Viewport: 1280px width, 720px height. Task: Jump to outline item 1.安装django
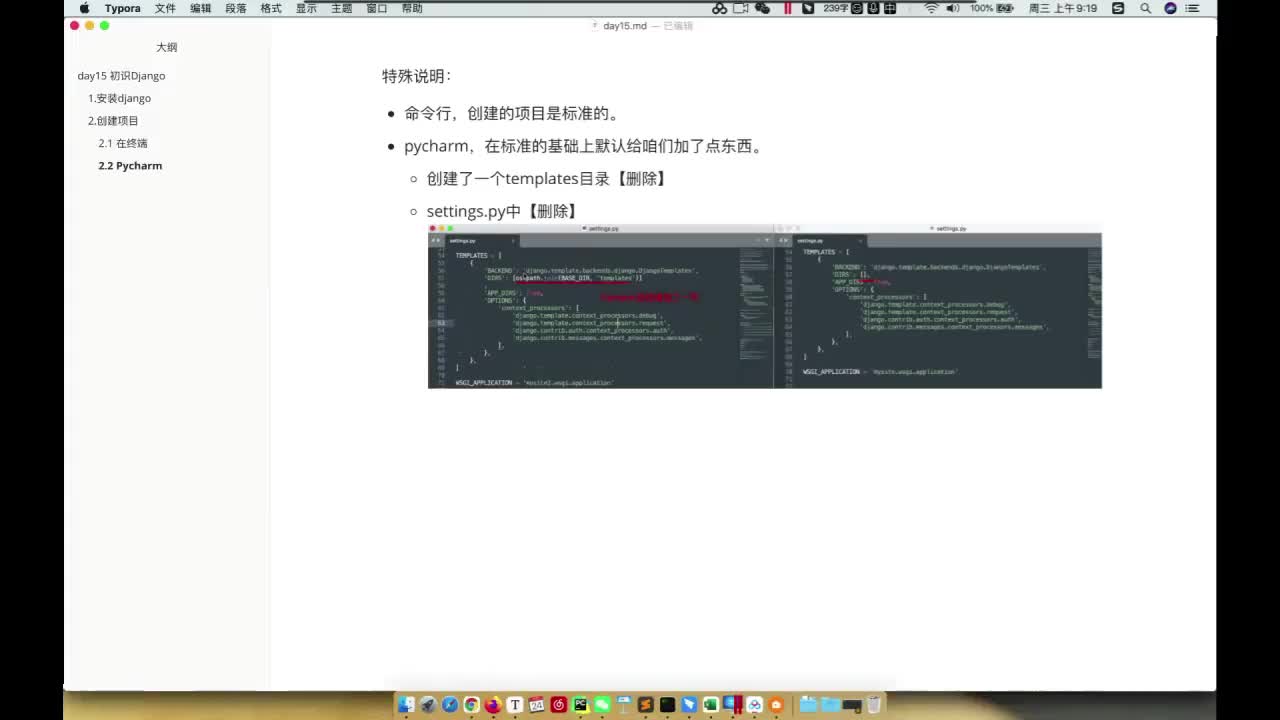(119, 98)
